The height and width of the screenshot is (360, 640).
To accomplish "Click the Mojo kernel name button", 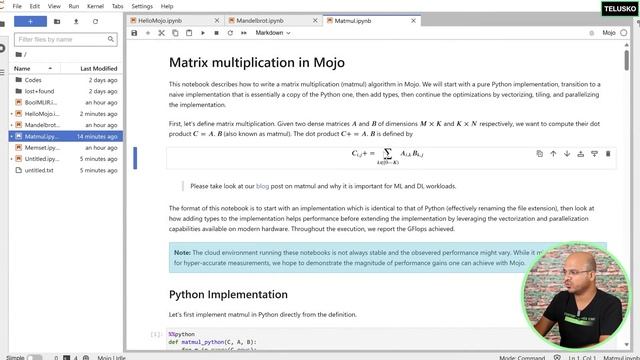I will click(x=609, y=33).
